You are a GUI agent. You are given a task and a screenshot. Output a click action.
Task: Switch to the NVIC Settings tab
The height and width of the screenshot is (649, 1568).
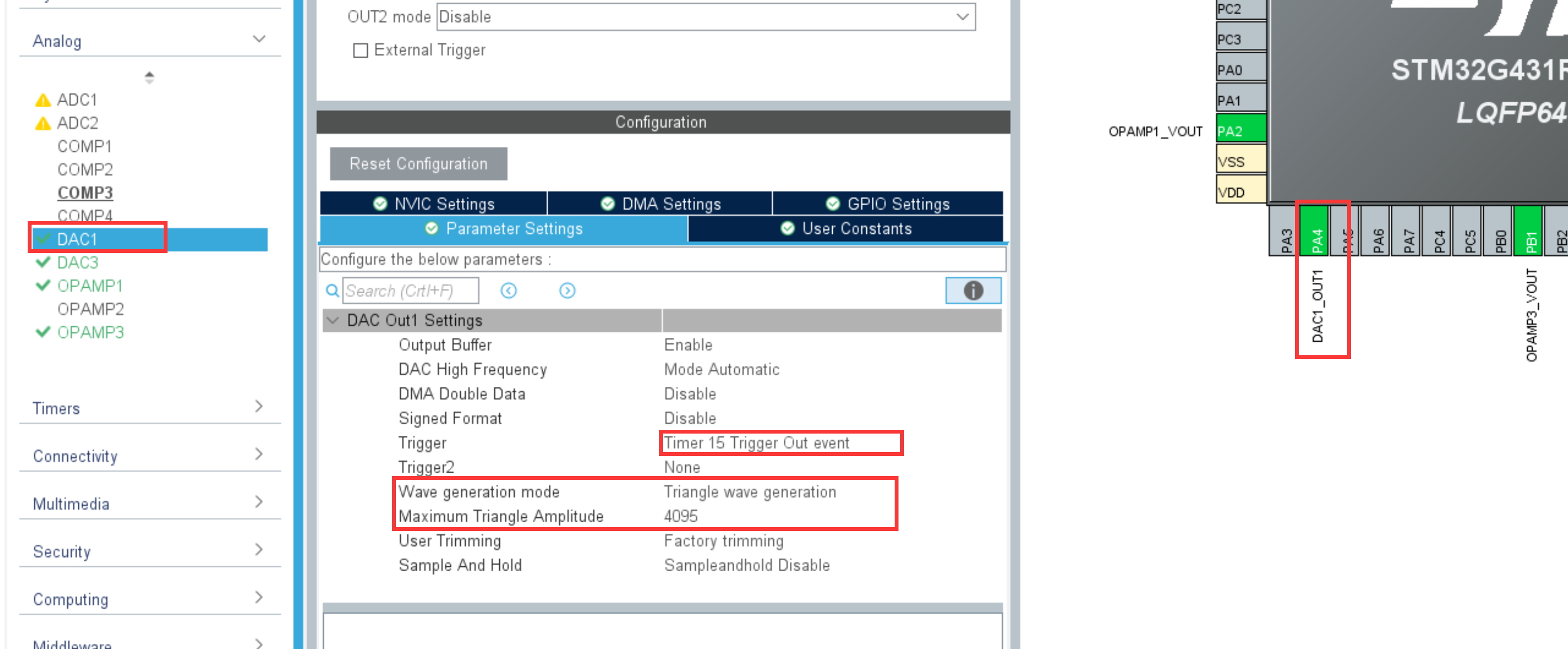point(433,204)
